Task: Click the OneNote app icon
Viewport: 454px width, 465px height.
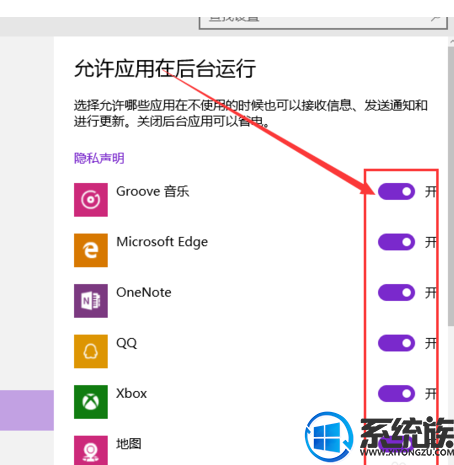Action: 91,301
